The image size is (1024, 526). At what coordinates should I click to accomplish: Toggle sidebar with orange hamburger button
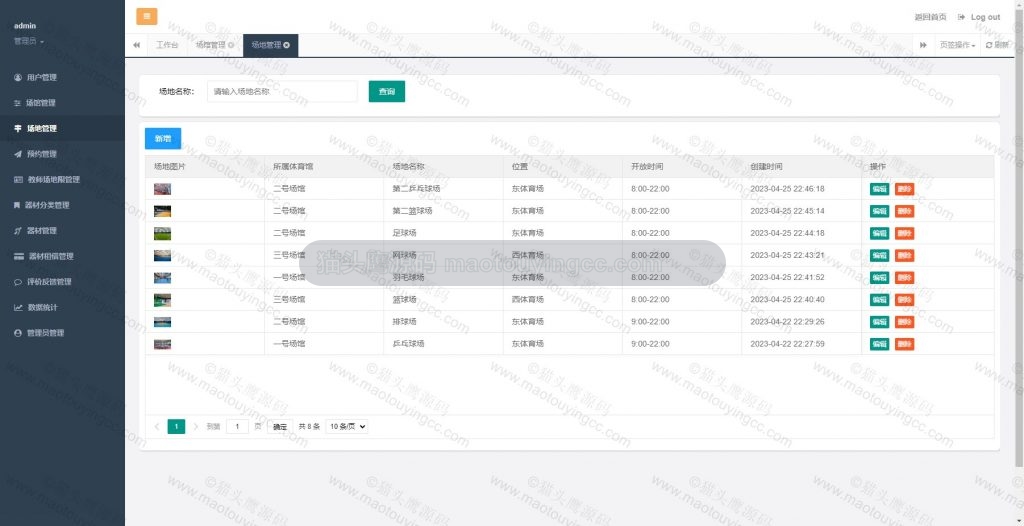click(x=146, y=16)
